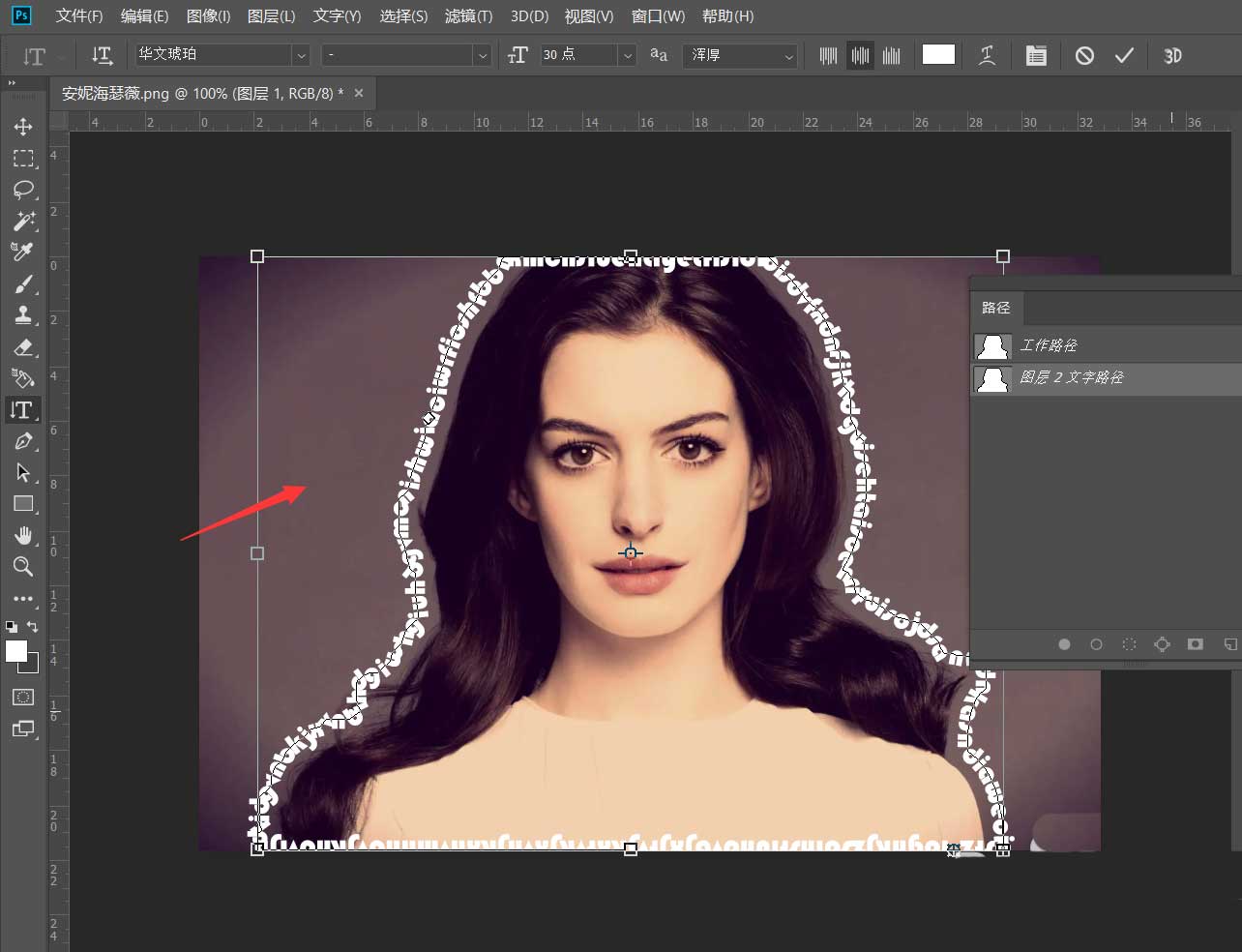This screenshot has height=952, width=1242.
Task: Open the font family dropdown 华文琥珀
Action: click(222, 55)
